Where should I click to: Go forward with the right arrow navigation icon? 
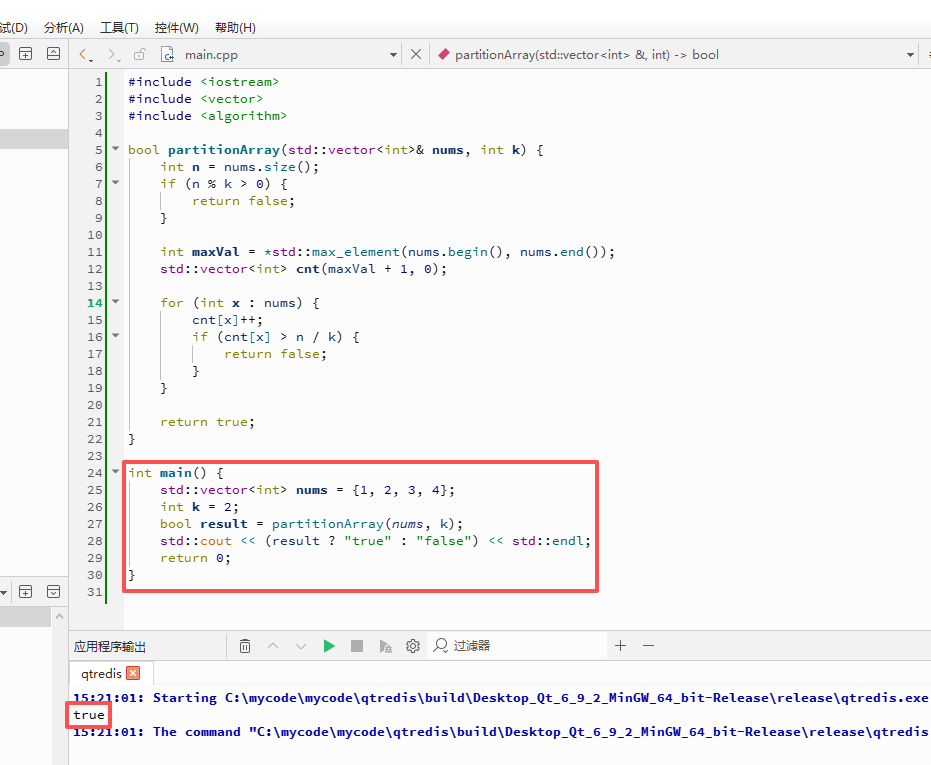coord(112,55)
